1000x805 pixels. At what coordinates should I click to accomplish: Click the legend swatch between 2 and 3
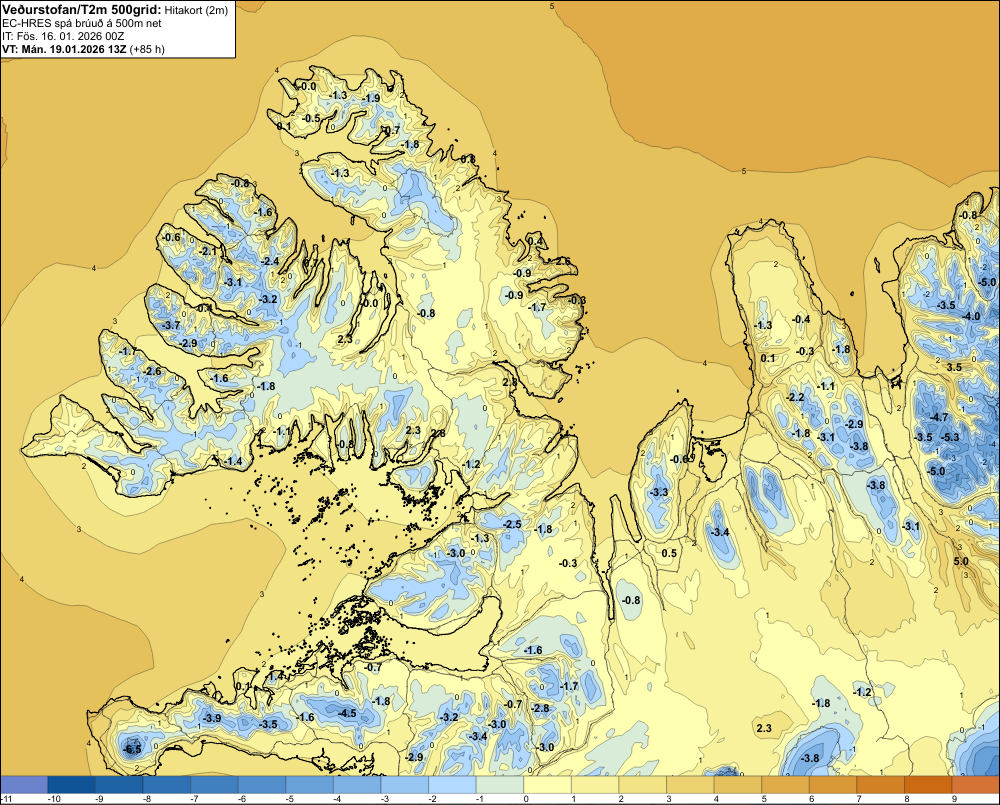click(643, 785)
